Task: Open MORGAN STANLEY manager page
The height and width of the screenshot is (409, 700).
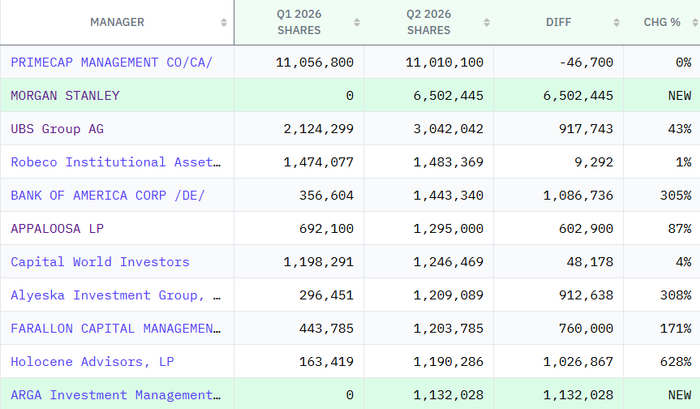Action: point(65,96)
